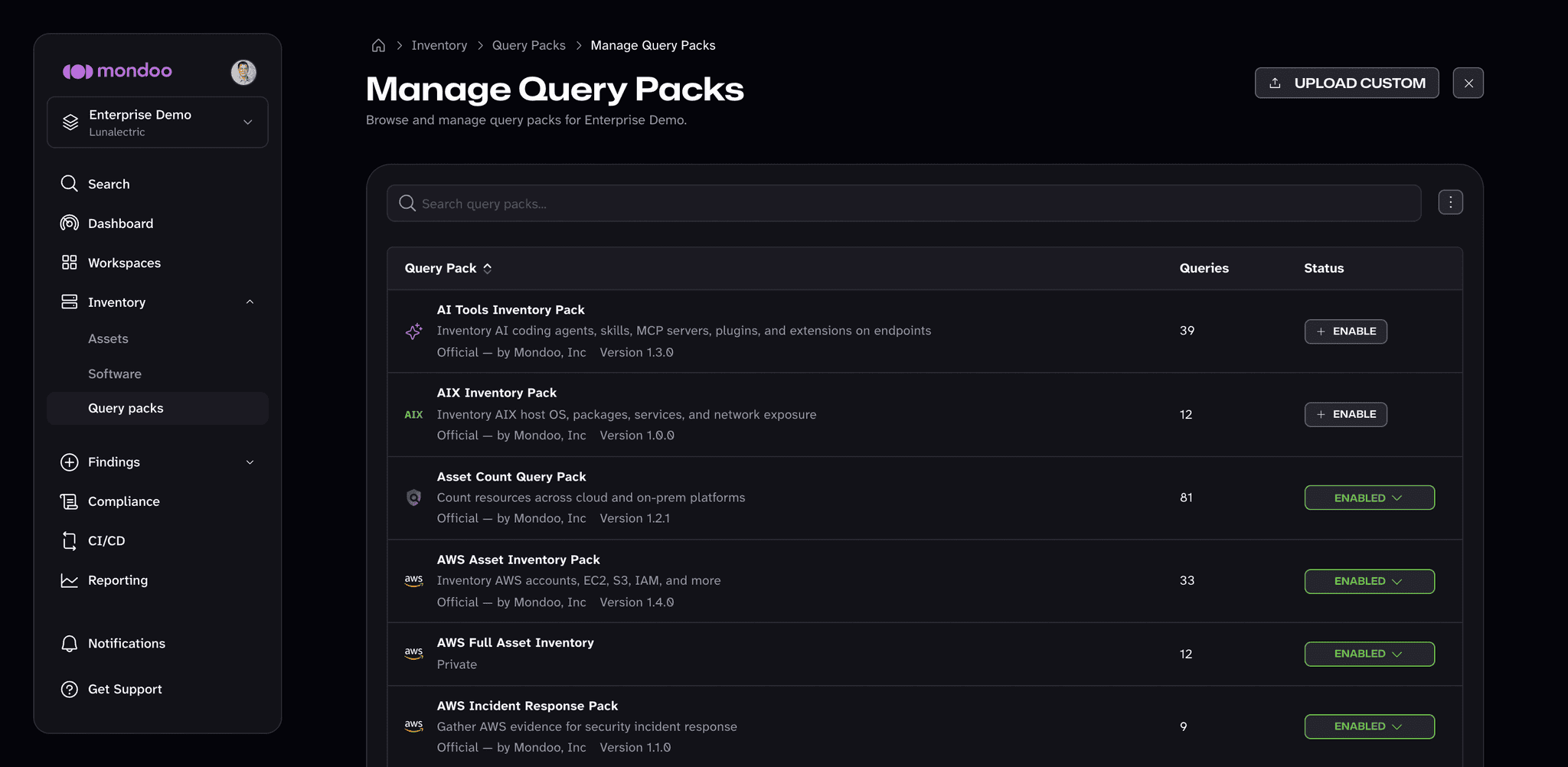
Task: Open ENABLED dropdown for AWS Incident Response Pack
Action: 1369,726
